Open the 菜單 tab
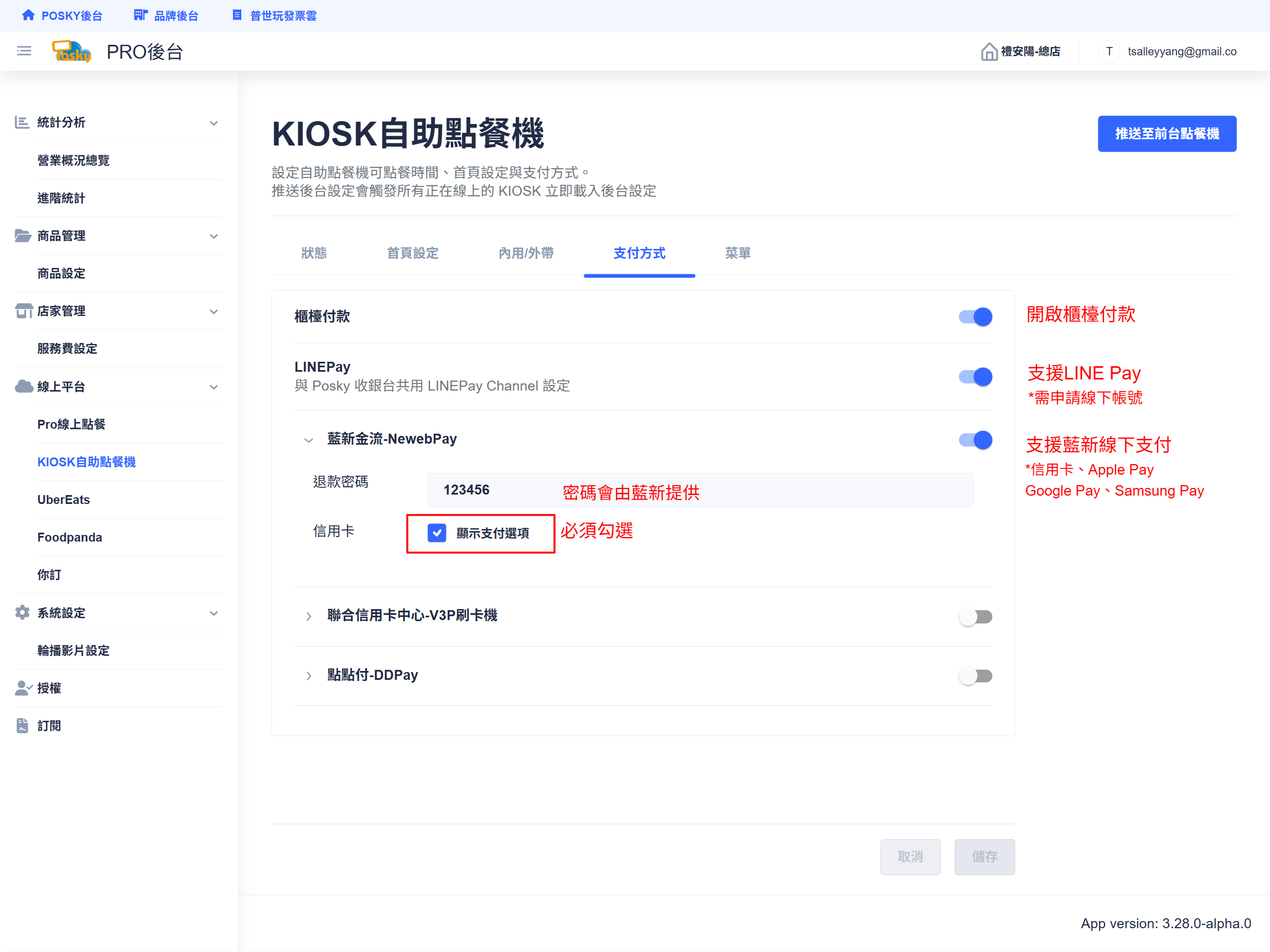This screenshot has width=1270, height=952. click(x=737, y=253)
